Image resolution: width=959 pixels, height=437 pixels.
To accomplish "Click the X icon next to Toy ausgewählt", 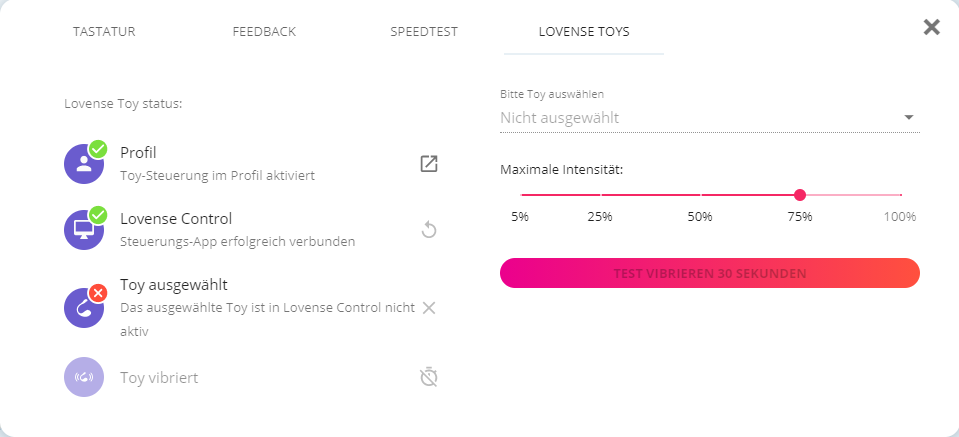I will [429, 307].
